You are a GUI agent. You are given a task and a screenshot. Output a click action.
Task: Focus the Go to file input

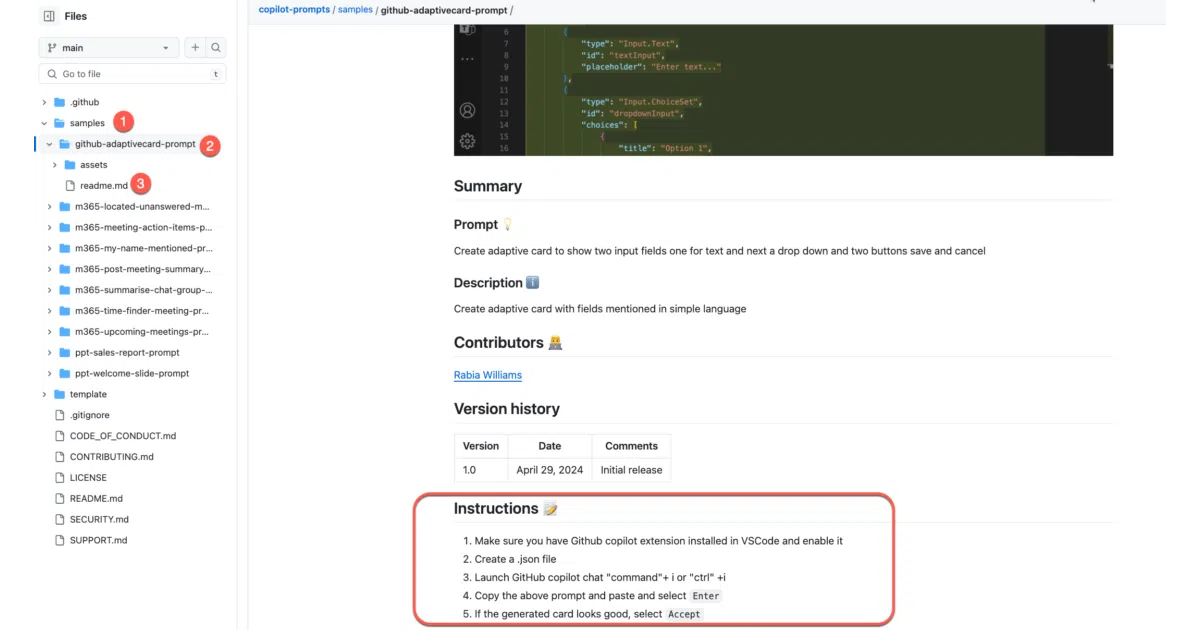coord(132,74)
